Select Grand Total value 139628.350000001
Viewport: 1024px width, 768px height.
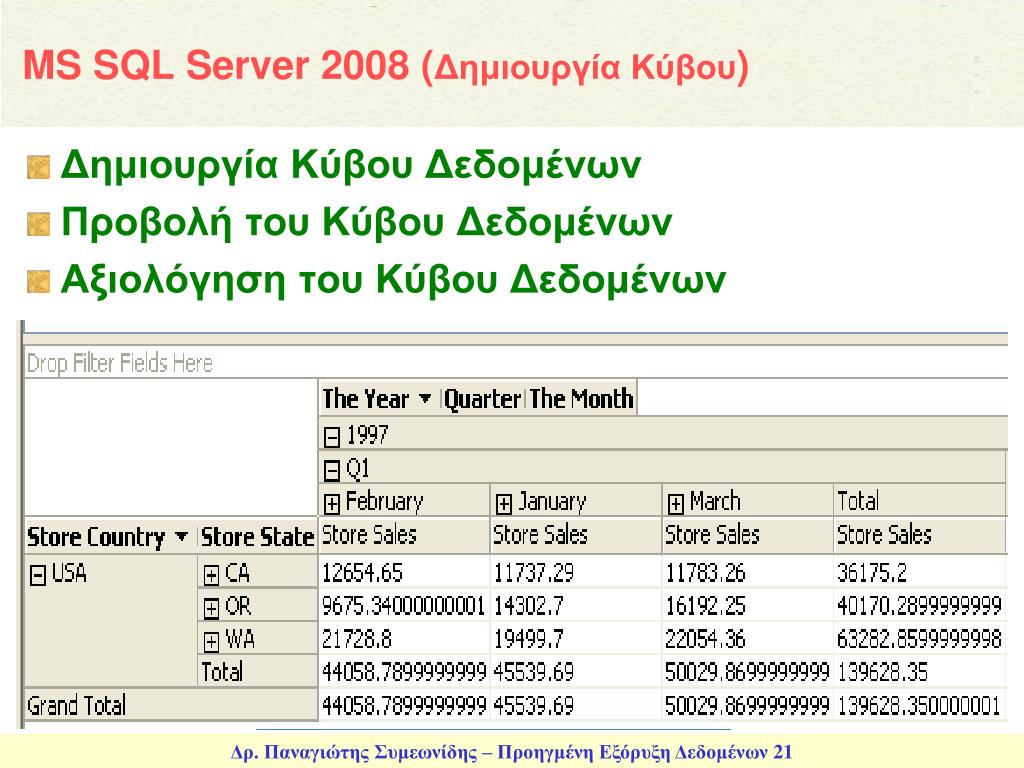click(x=919, y=705)
